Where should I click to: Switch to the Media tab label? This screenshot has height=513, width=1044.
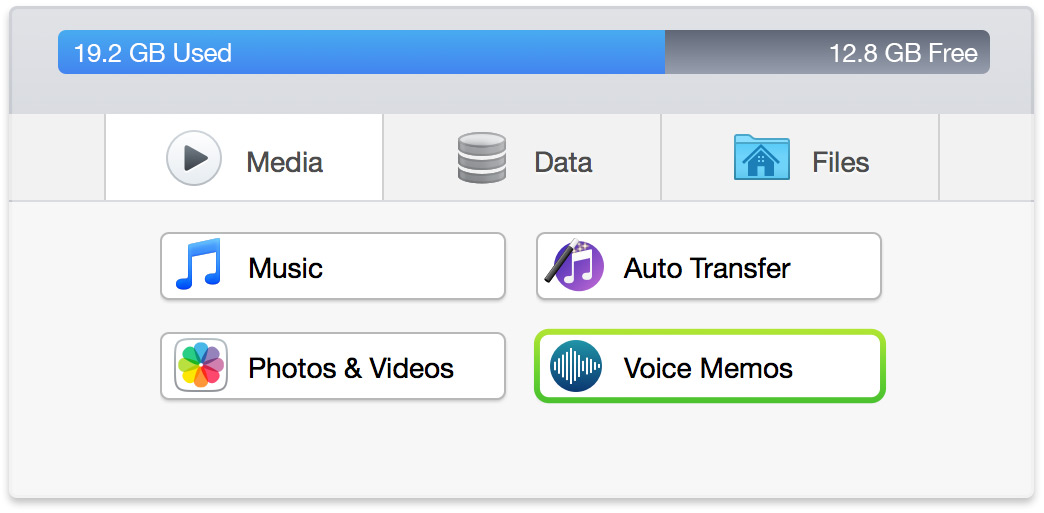pos(284,162)
